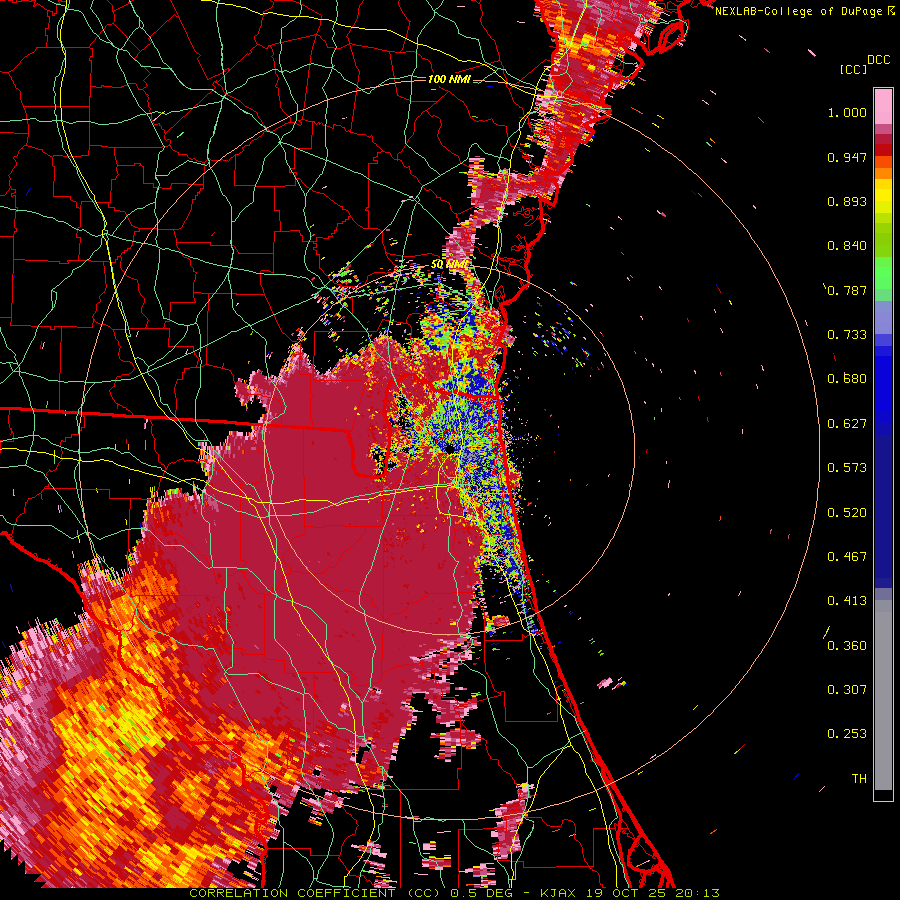Image resolution: width=900 pixels, height=900 pixels.
Task: Click the 0.893 legend value
Action: (847, 201)
